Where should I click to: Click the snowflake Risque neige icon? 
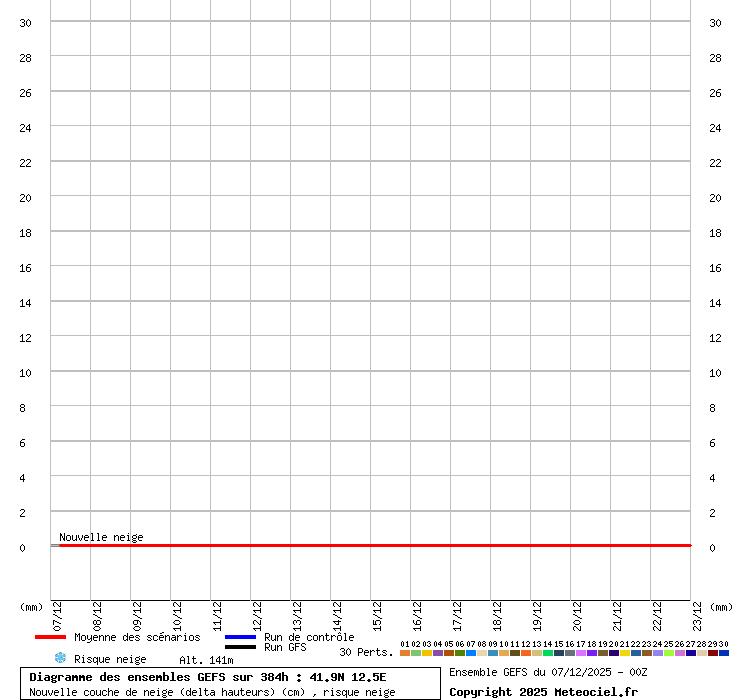pyautogui.click(x=60, y=658)
